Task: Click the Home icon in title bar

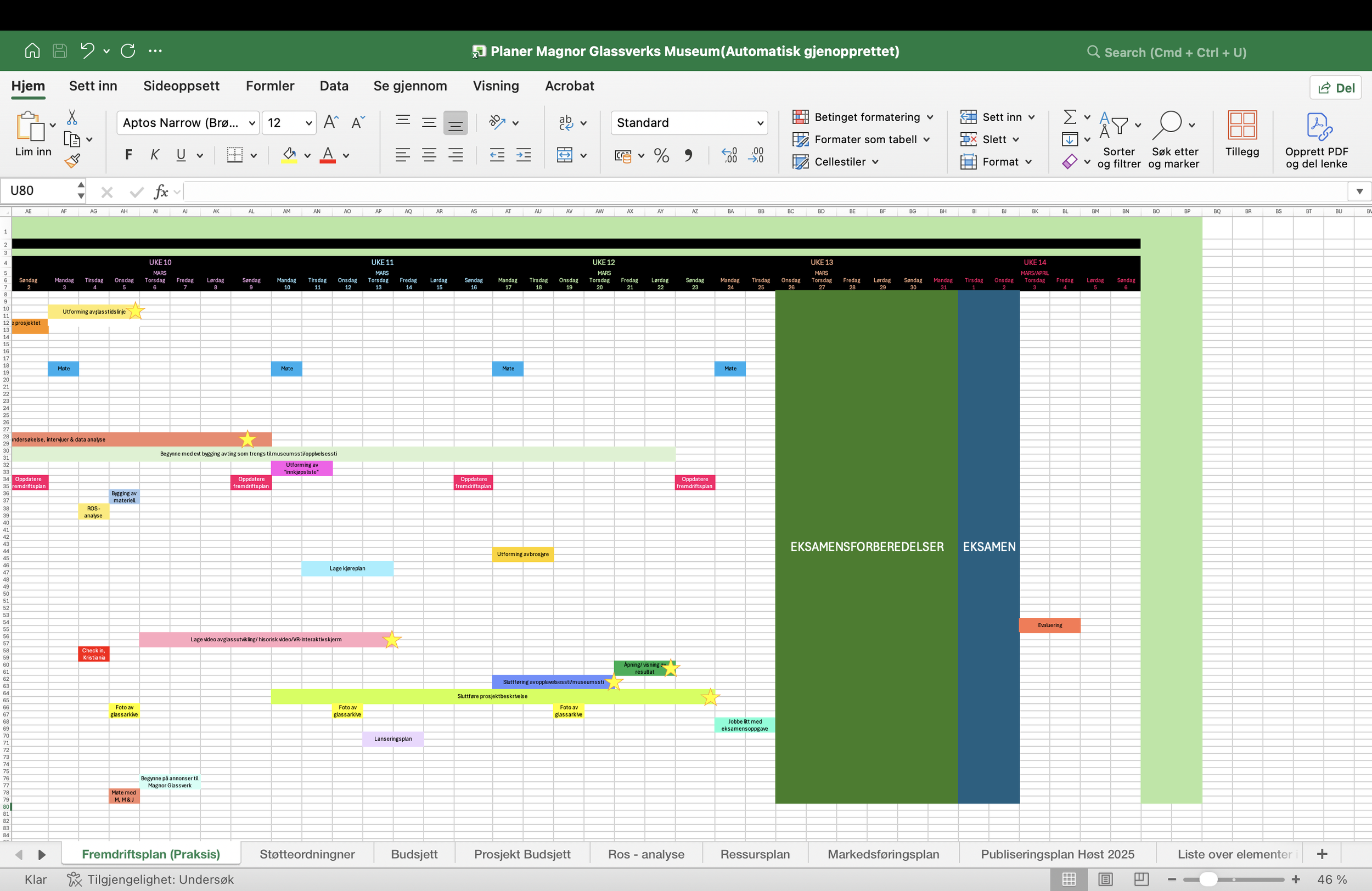Action: [32, 50]
